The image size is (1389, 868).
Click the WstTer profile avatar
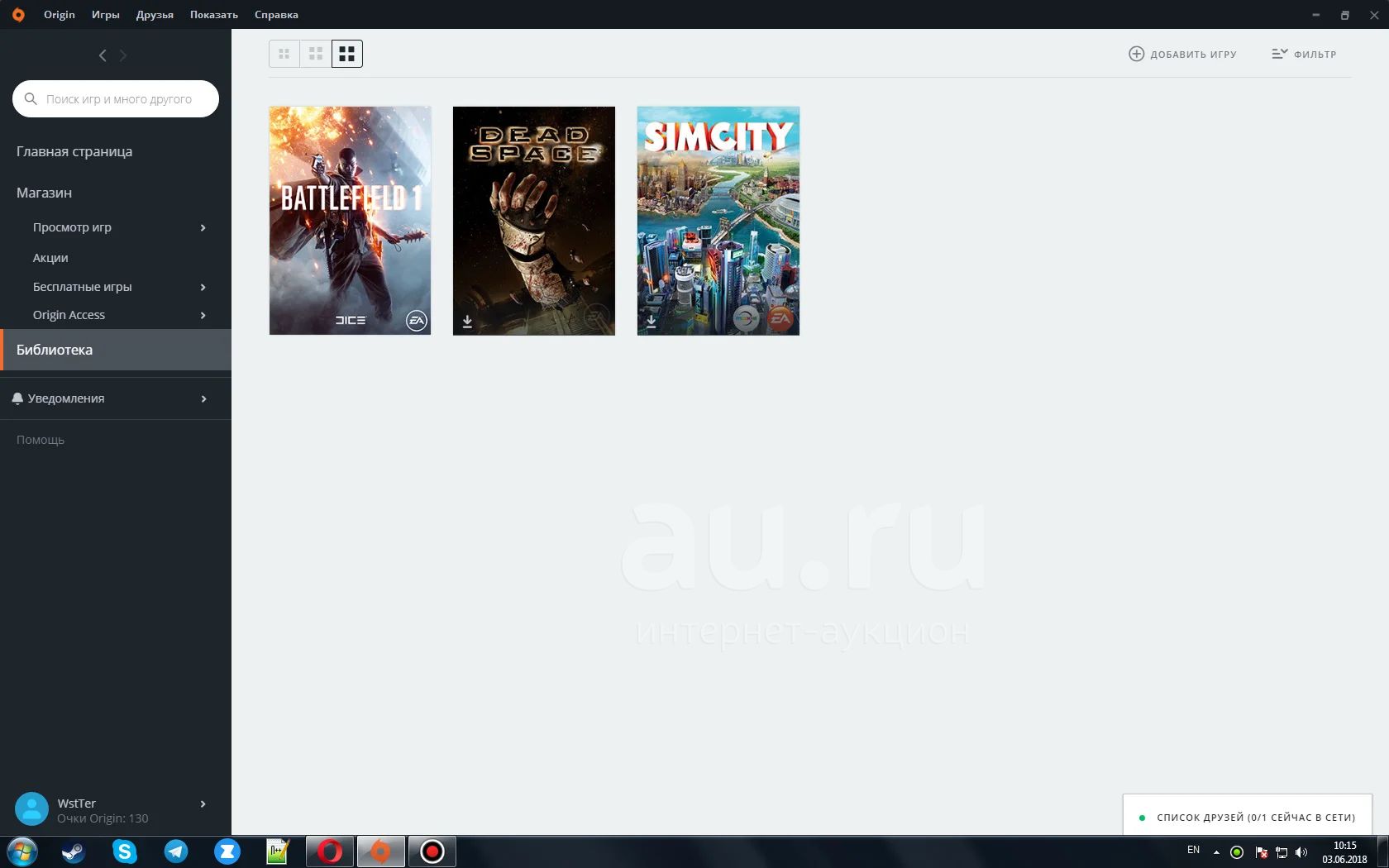coord(32,809)
